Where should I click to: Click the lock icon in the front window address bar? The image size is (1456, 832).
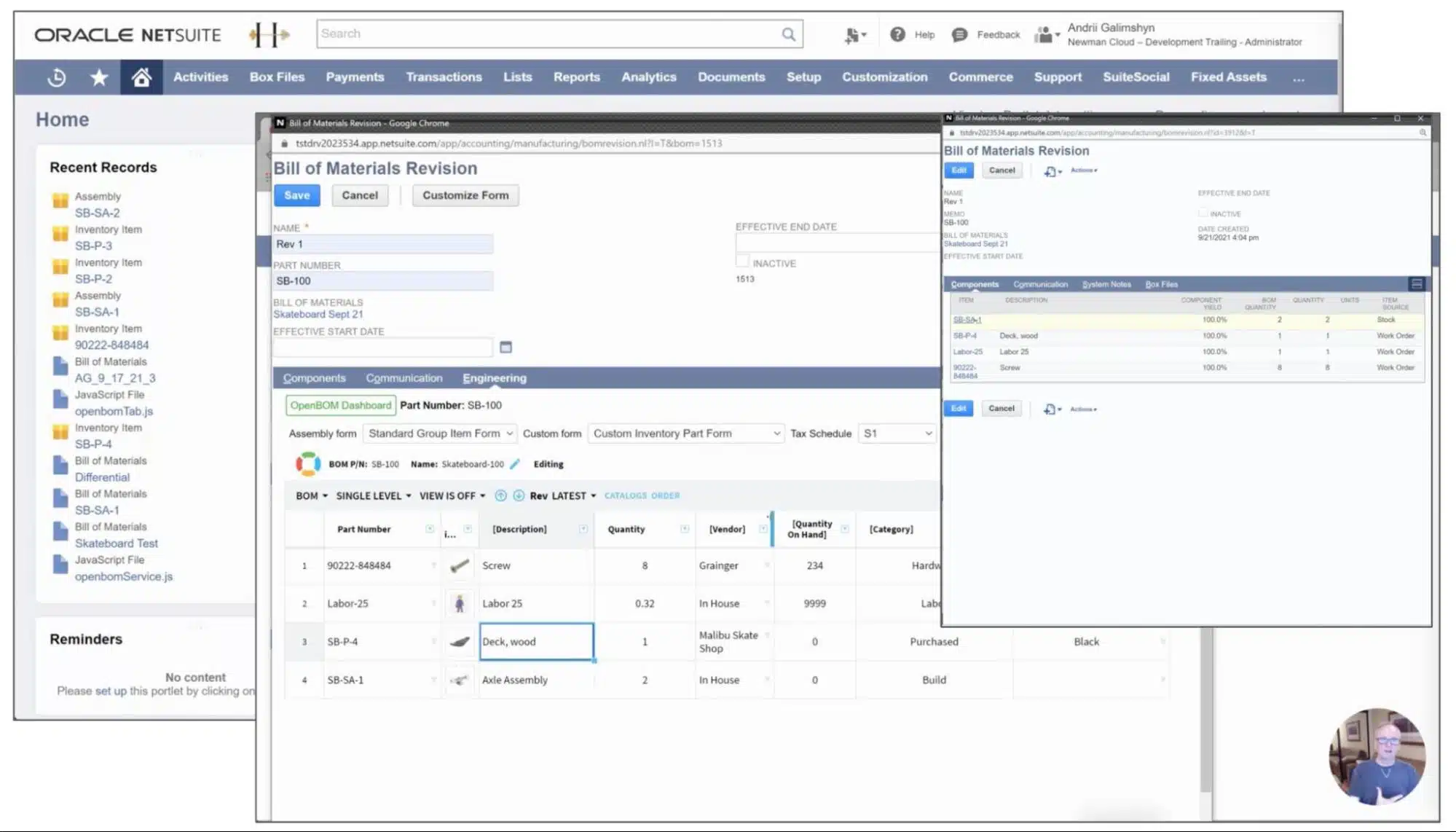click(284, 144)
